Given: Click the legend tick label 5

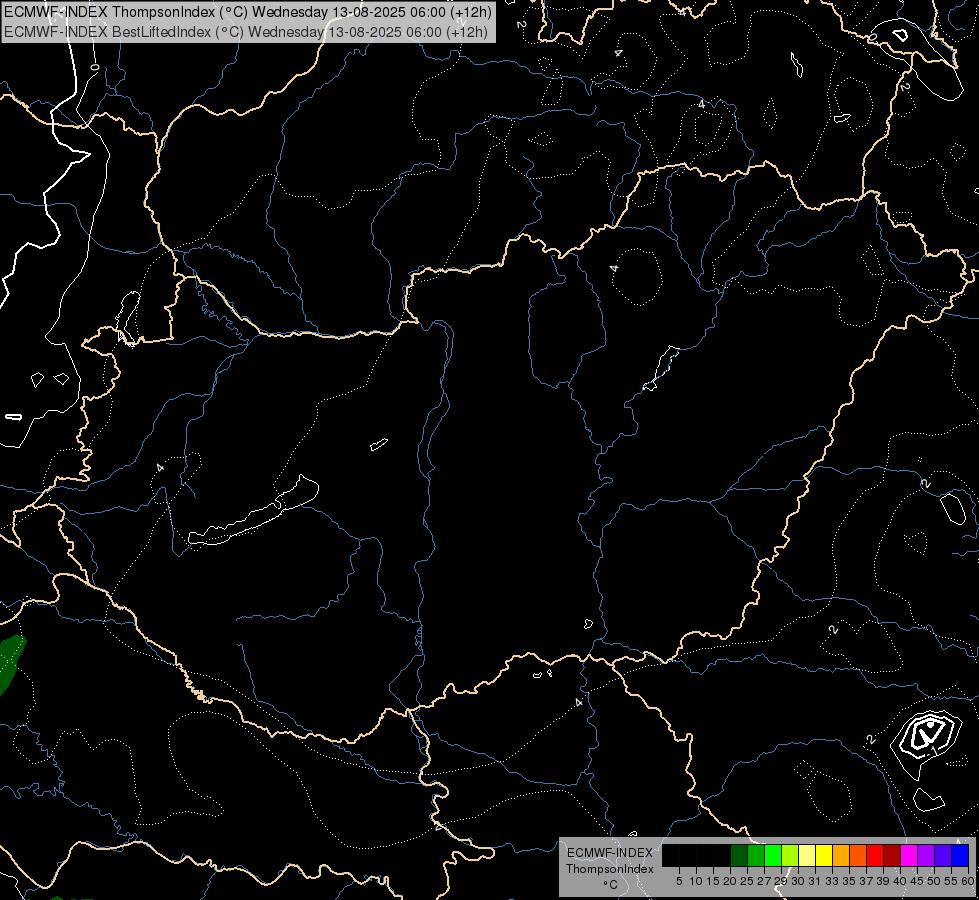Looking at the screenshot, I should 679,881.
